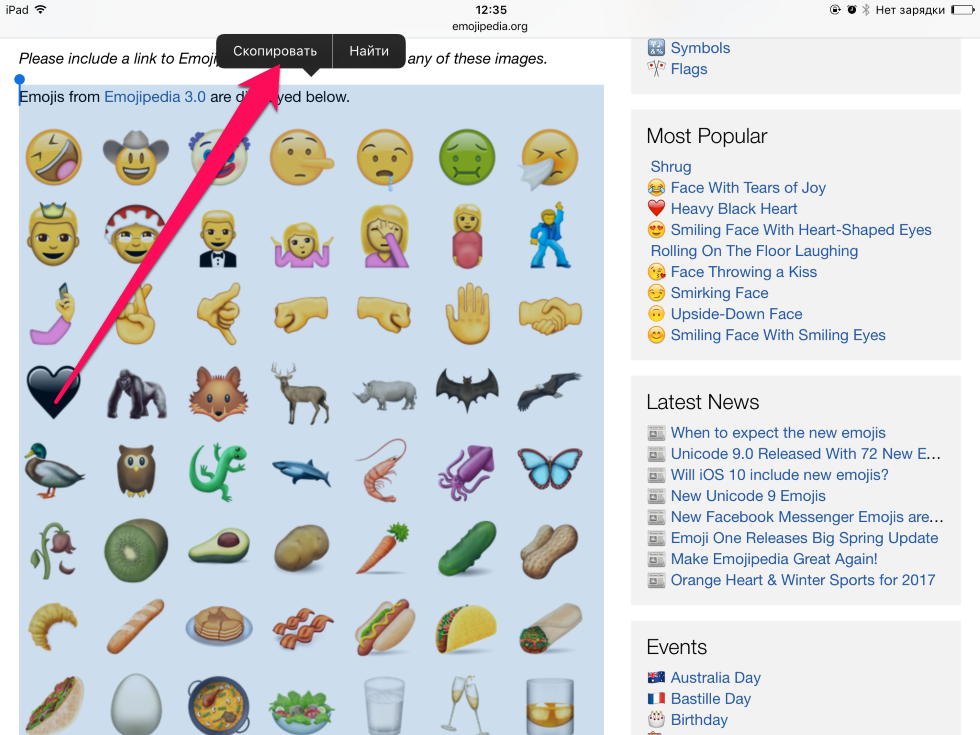980x735 pixels.
Task: Select the bat emoji
Action: (x=467, y=391)
